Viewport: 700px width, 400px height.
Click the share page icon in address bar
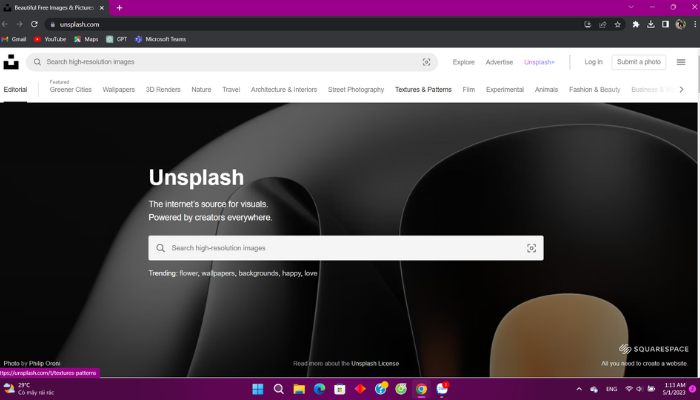(x=603, y=25)
